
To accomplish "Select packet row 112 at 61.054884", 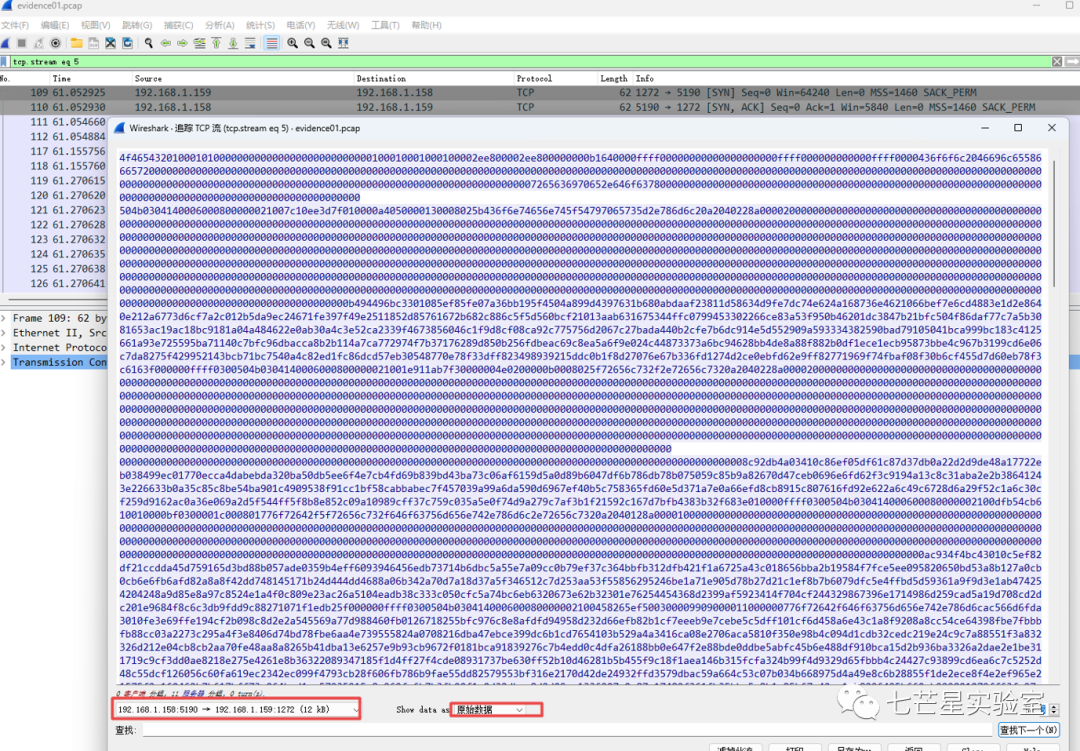I will (x=55, y=136).
